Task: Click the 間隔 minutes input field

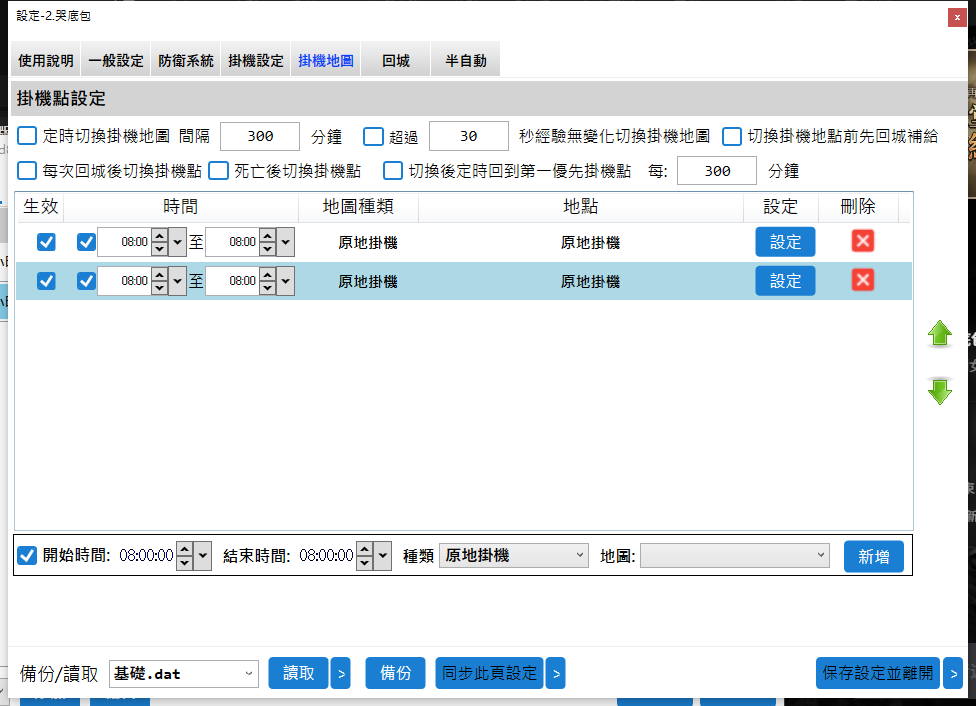Action: click(x=260, y=136)
